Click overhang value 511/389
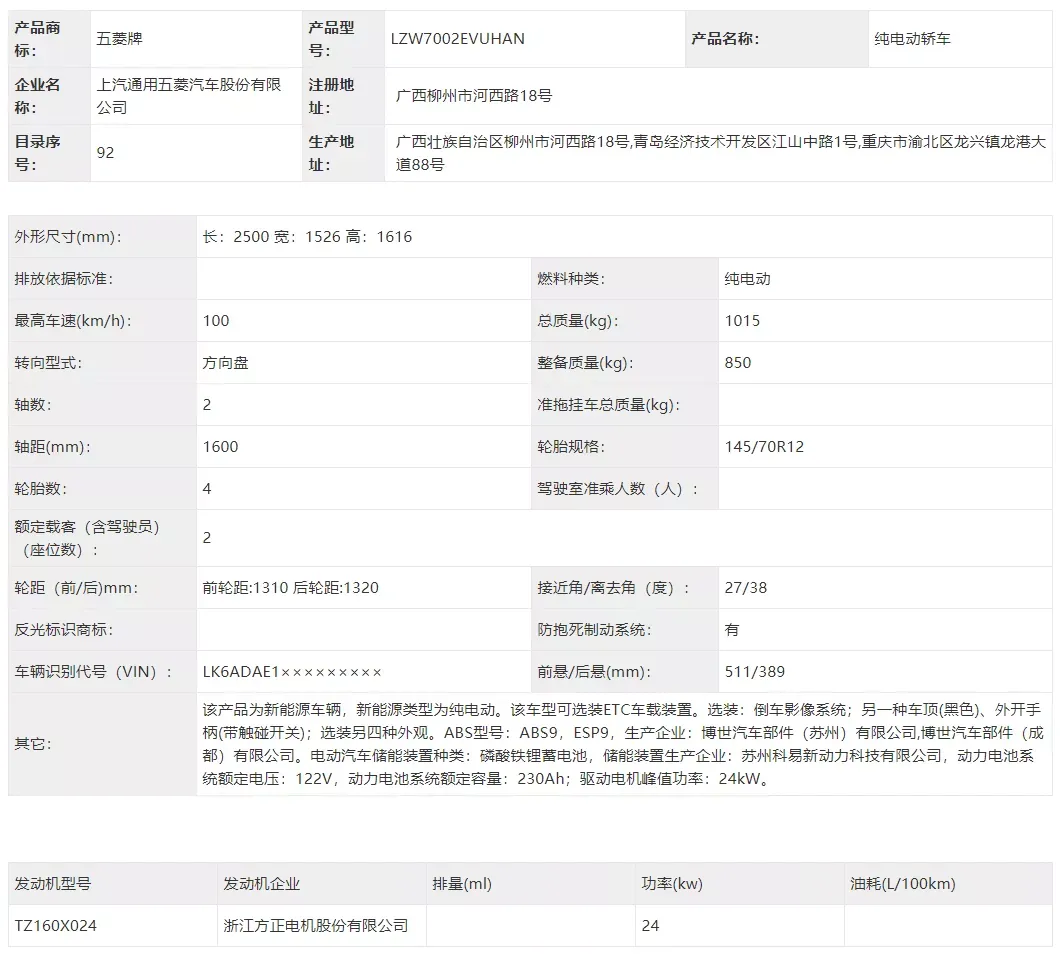This screenshot has width=1060, height=955. click(754, 671)
